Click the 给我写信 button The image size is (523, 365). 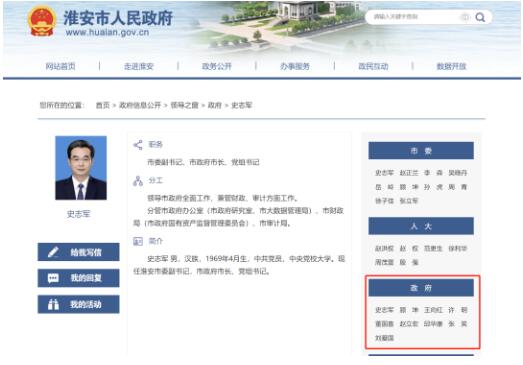[78, 252]
